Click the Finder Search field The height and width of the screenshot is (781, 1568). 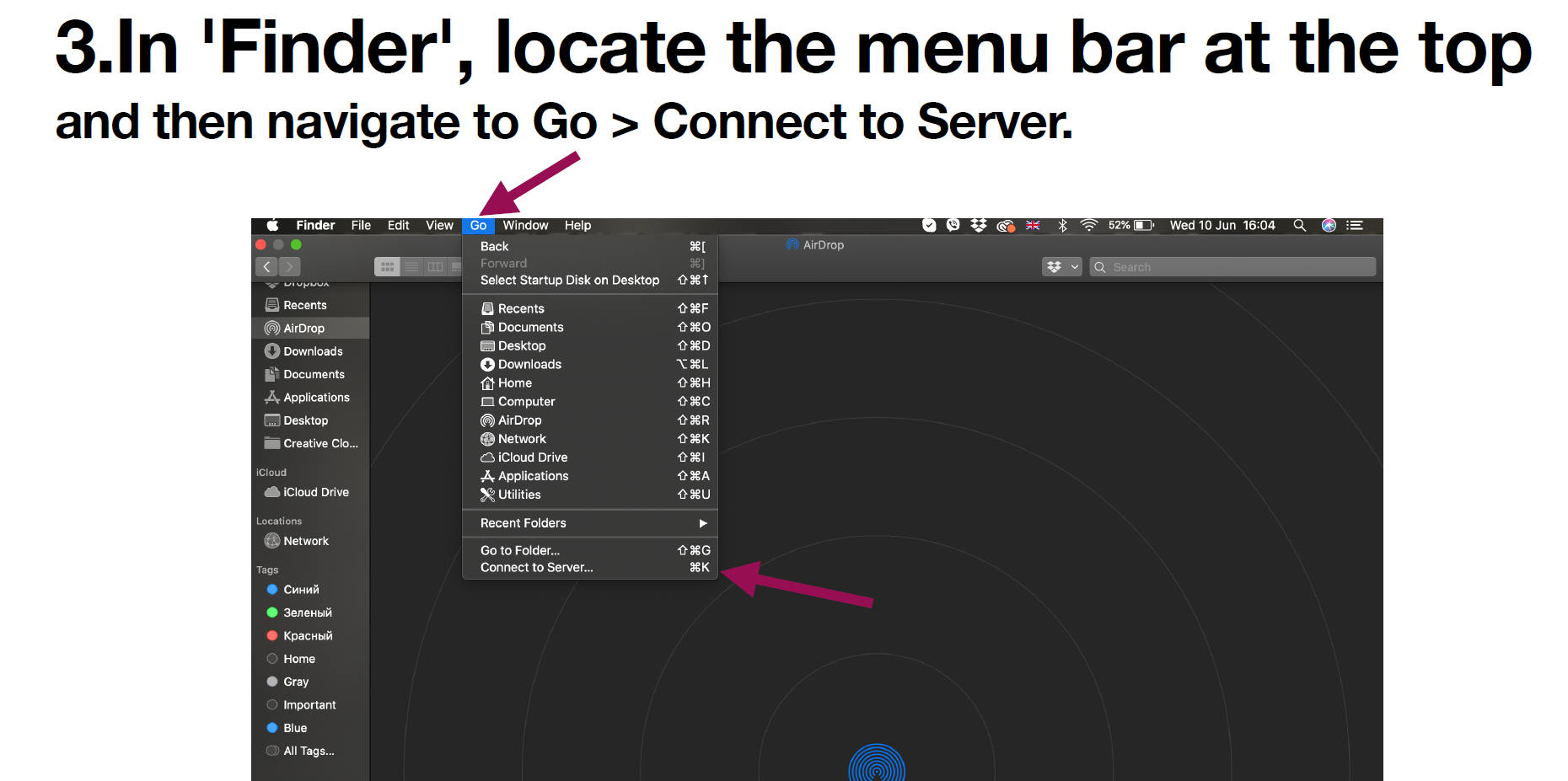[x=1232, y=266]
